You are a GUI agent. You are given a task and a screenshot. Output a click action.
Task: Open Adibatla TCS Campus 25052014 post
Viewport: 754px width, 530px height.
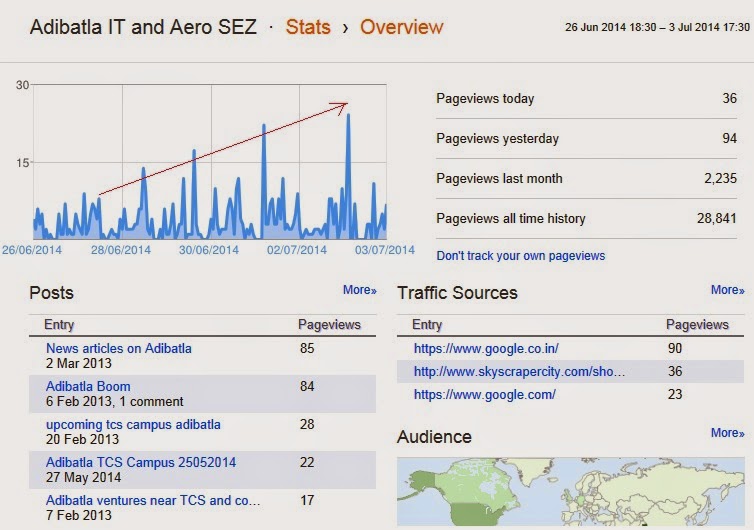[x=141, y=462]
